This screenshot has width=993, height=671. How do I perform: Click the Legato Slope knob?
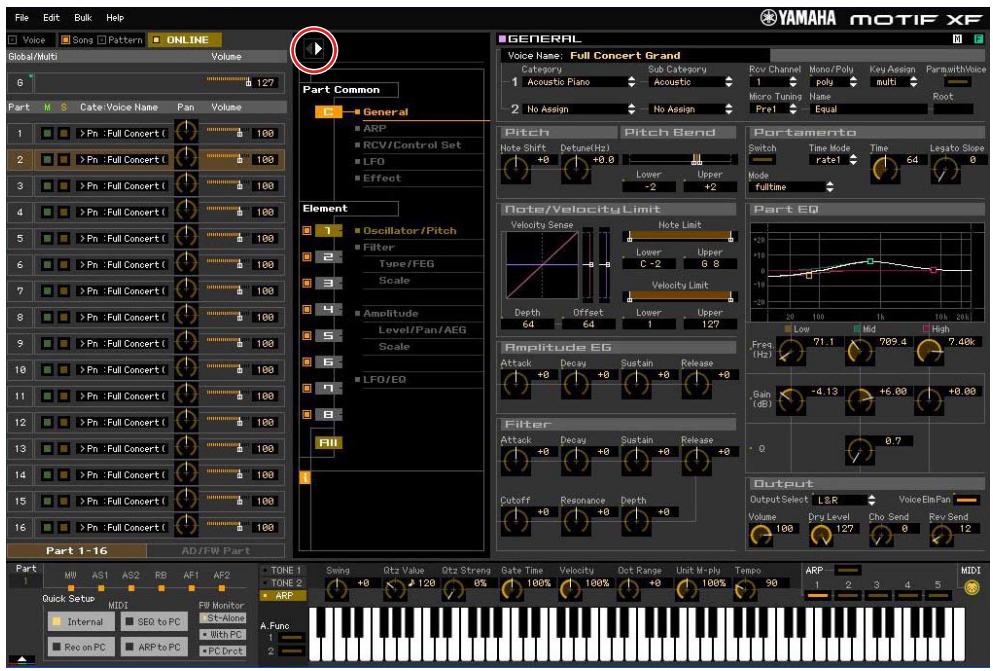click(x=945, y=168)
